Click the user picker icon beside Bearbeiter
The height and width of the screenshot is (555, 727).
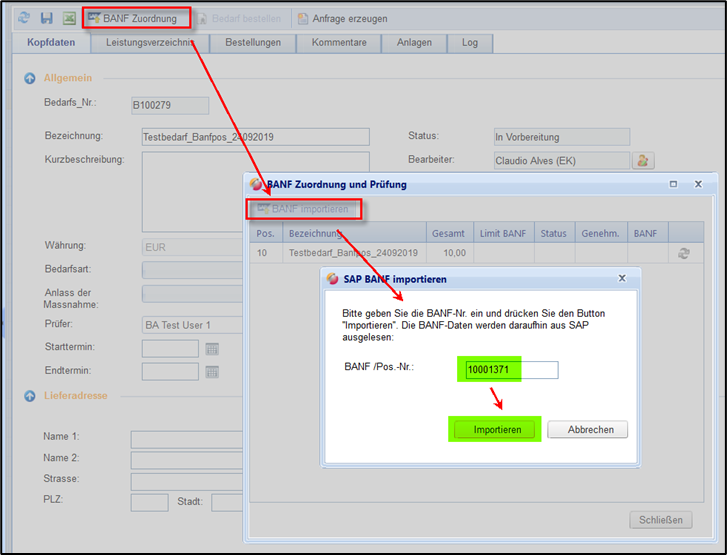[643, 160]
